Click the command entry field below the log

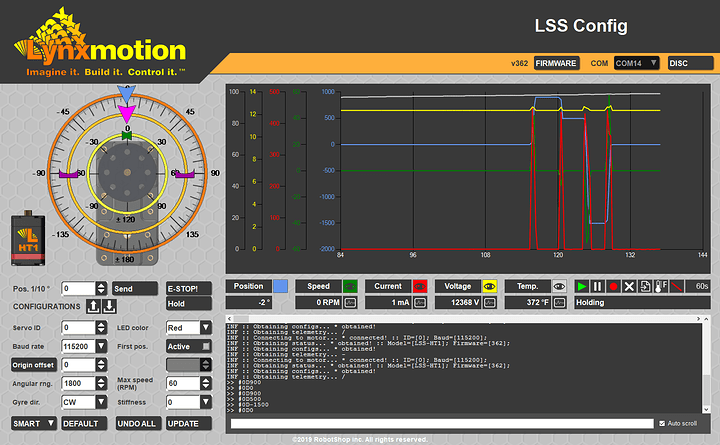[442, 423]
